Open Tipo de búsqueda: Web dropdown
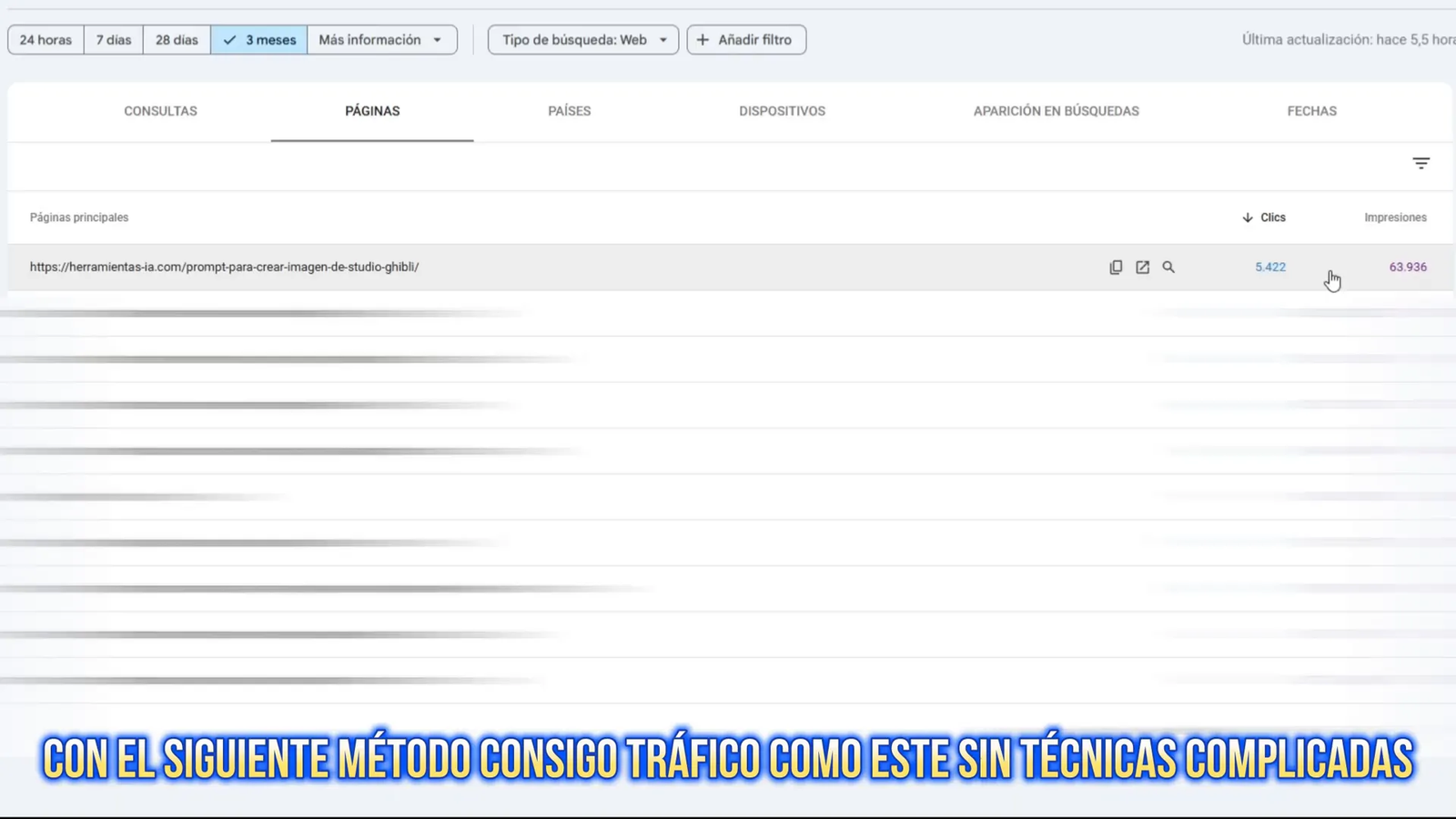The width and height of the screenshot is (1456, 819). point(583,40)
